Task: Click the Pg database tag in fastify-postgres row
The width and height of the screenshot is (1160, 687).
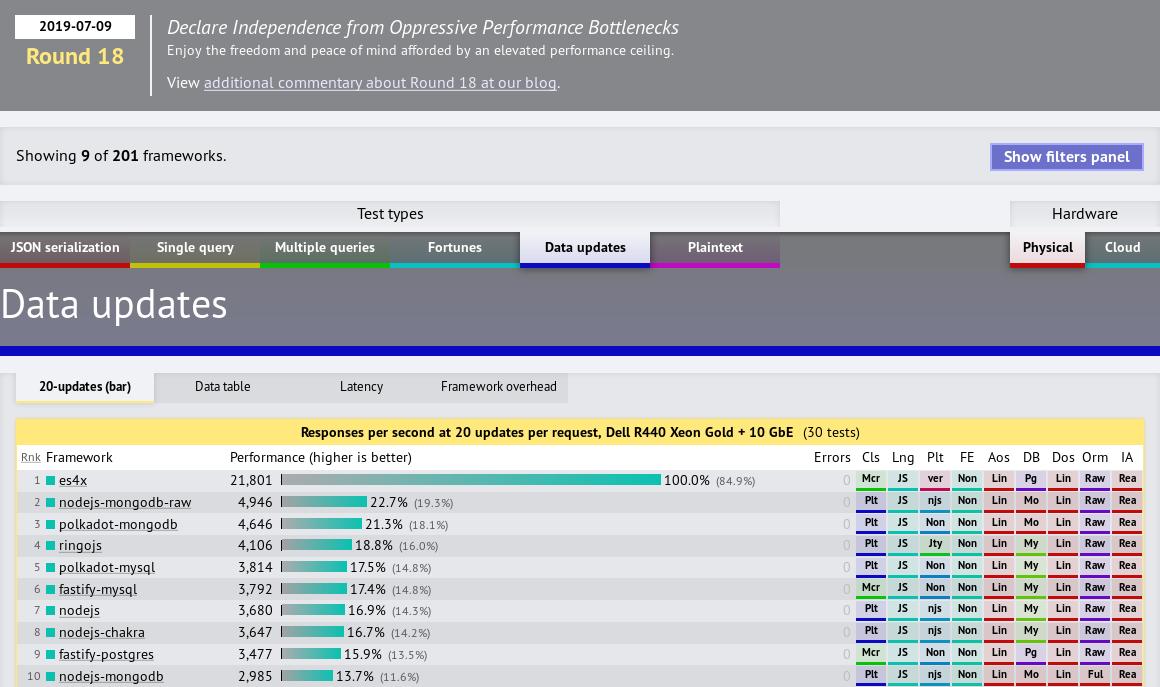Action: click(x=1031, y=653)
